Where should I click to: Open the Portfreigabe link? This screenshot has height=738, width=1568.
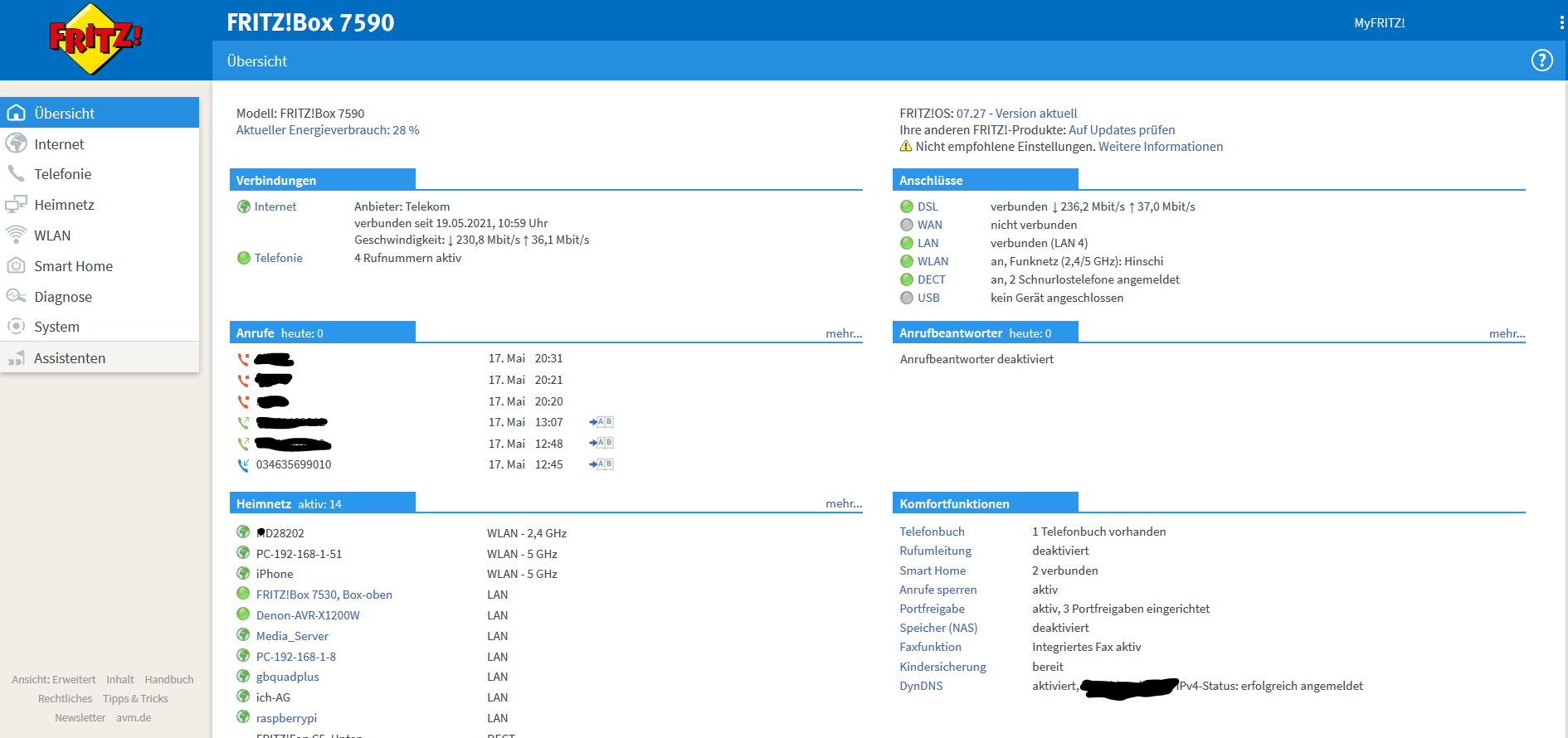point(933,609)
